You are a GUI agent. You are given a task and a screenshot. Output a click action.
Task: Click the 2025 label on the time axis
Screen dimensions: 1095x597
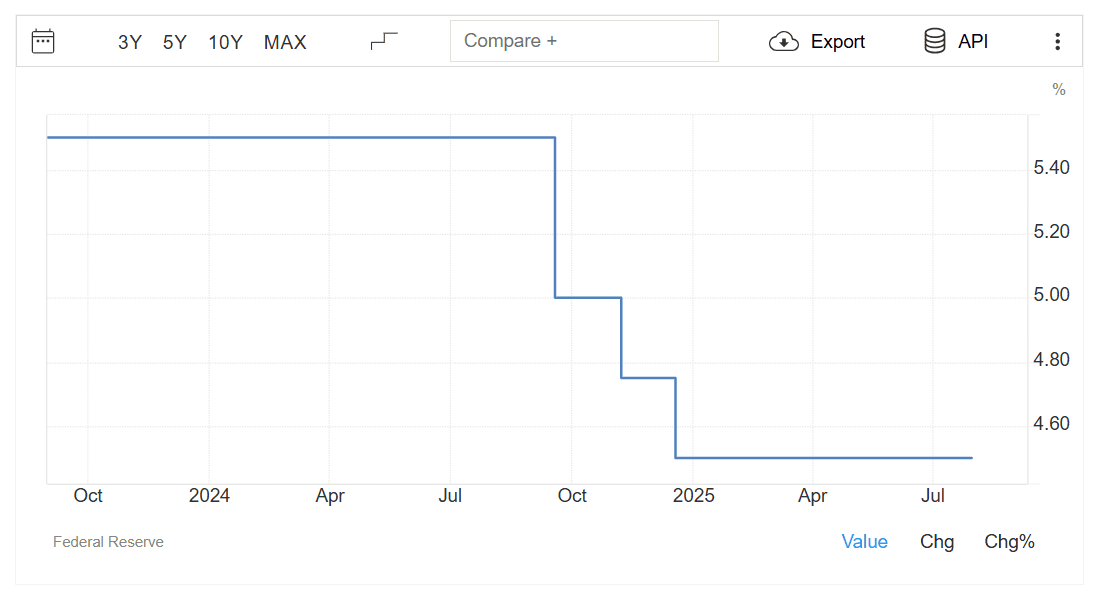click(x=693, y=496)
